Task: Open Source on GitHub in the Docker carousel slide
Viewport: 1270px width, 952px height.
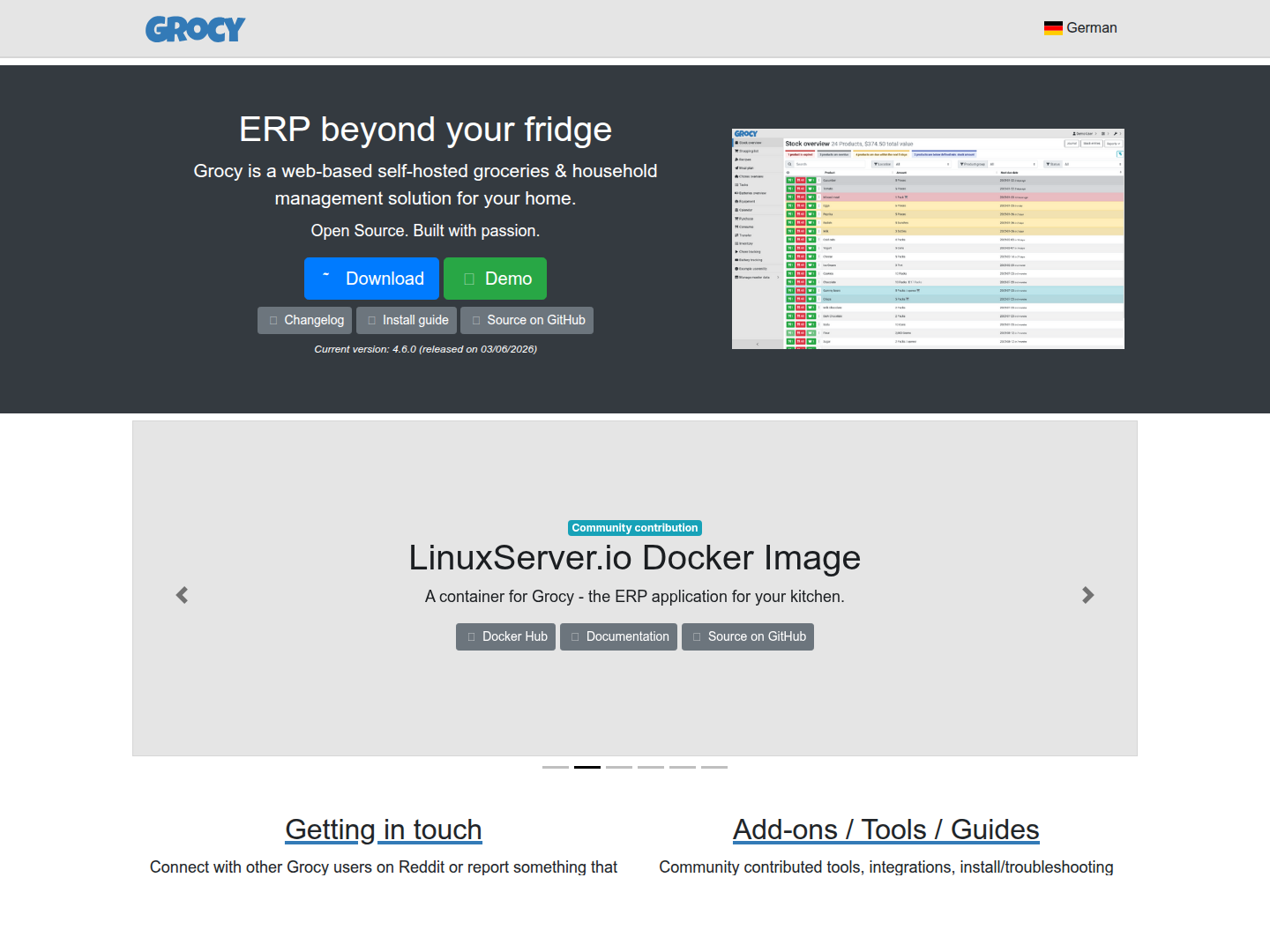Action: [748, 636]
